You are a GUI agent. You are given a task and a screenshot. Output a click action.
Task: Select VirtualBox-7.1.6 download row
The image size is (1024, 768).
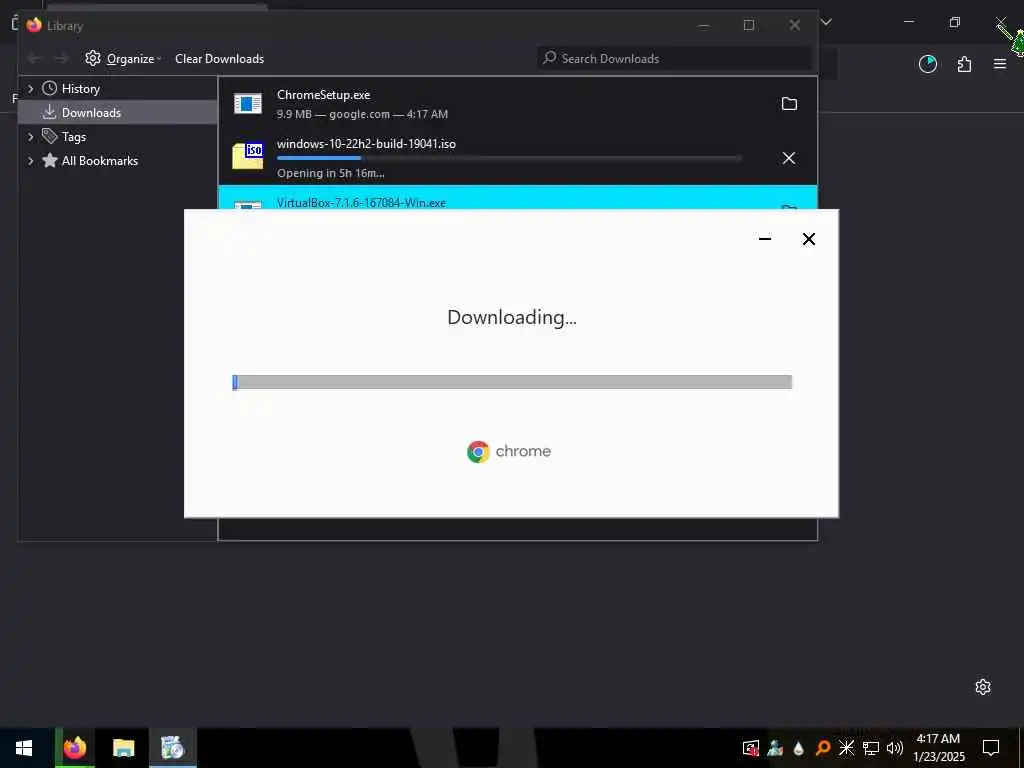pyautogui.click(x=517, y=197)
